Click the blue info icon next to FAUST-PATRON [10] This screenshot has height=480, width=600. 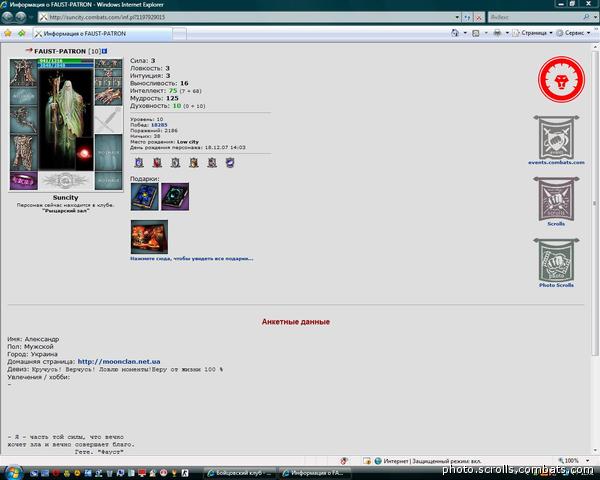104,51
